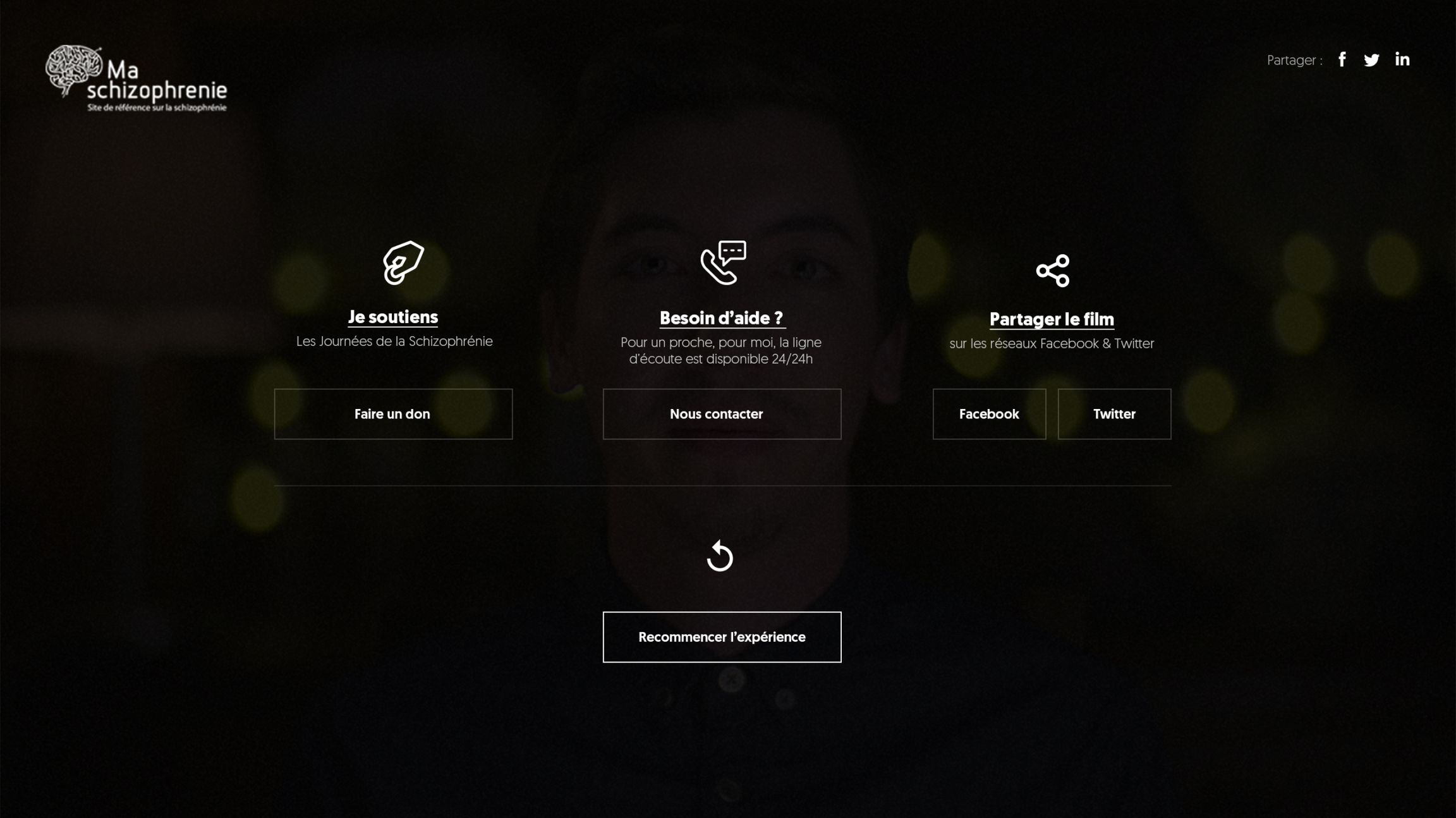Click the Nous contacter button
Viewport: 1456px width, 818px height.
(x=722, y=414)
